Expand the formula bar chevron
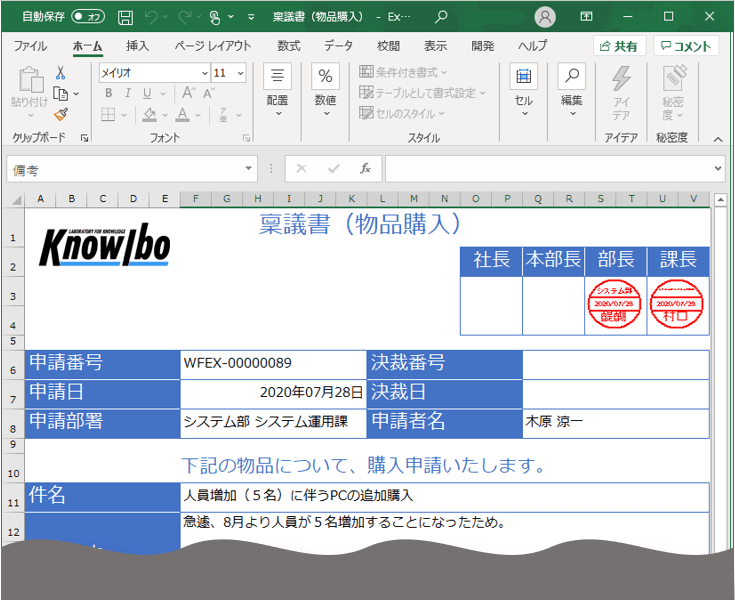The width and height of the screenshot is (735, 600). click(718, 169)
